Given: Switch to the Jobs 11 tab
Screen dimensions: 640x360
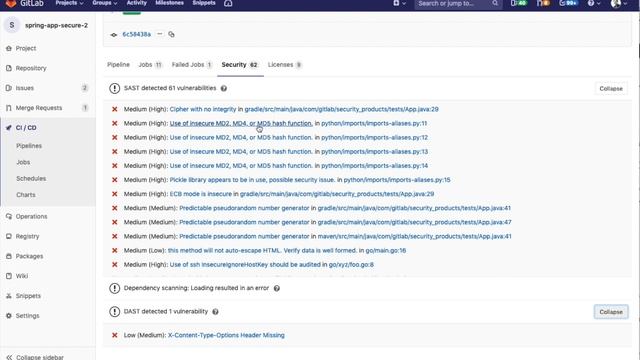Looking at the screenshot, I should click(x=150, y=64).
